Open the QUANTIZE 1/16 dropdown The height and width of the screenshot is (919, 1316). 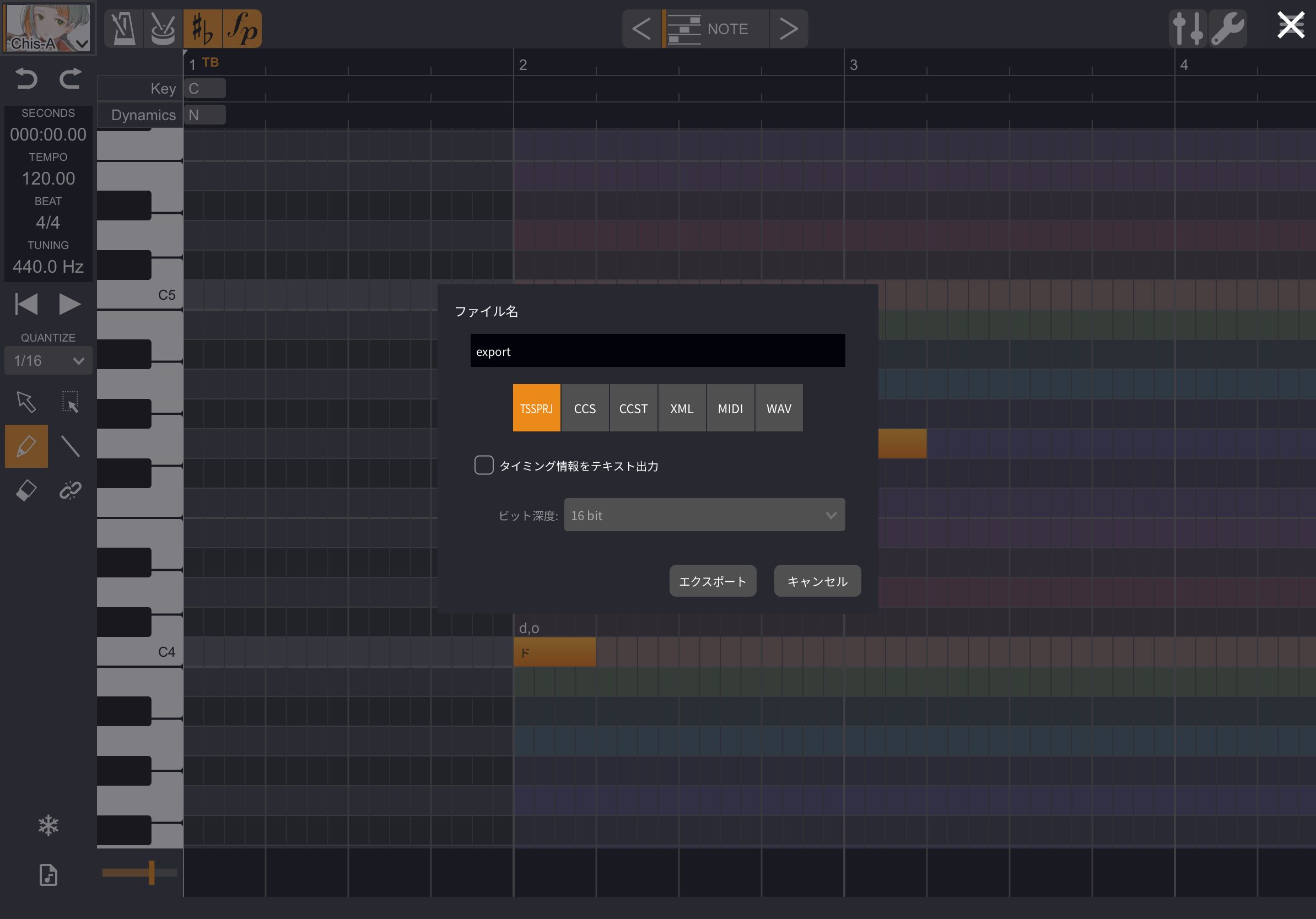(x=48, y=360)
